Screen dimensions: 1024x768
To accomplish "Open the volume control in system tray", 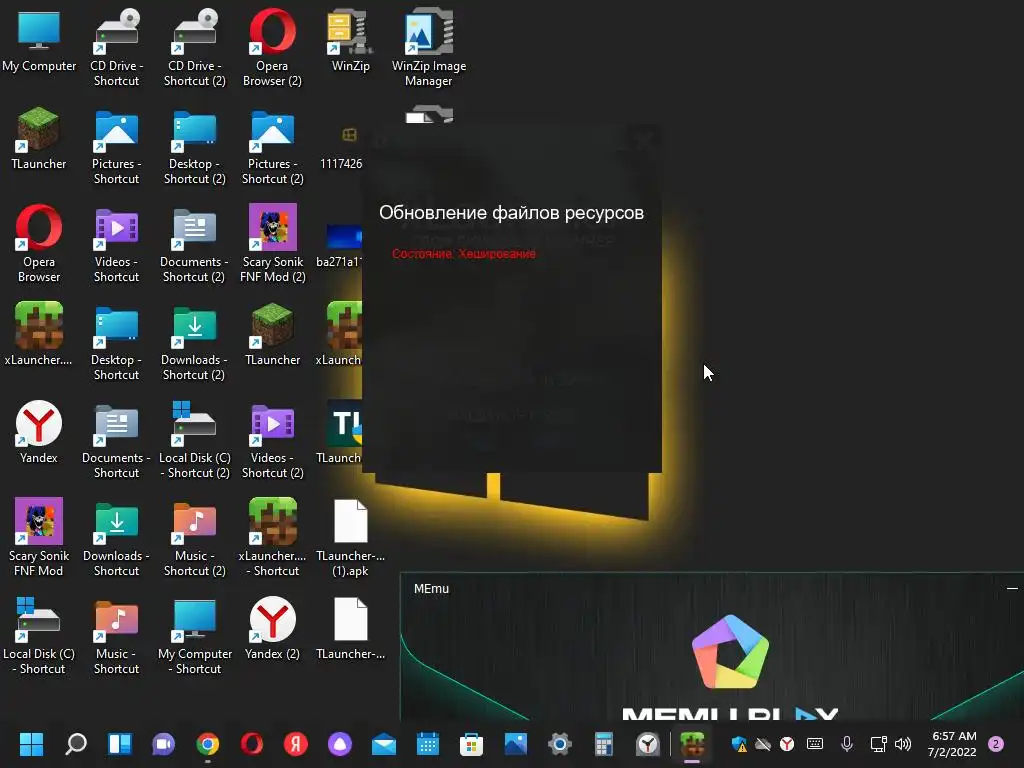I will point(903,744).
